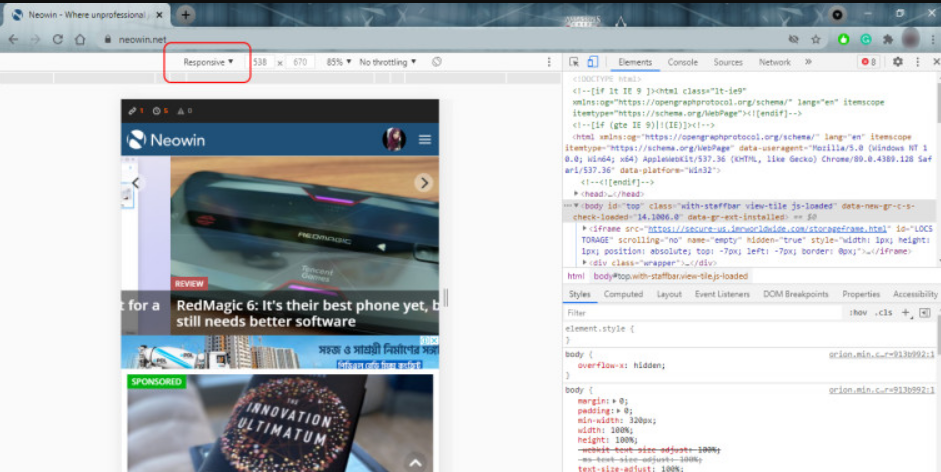Viewport: 941px width, 472px height.
Task: Open the RedMagic 6 review headline
Action: click(307, 313)
